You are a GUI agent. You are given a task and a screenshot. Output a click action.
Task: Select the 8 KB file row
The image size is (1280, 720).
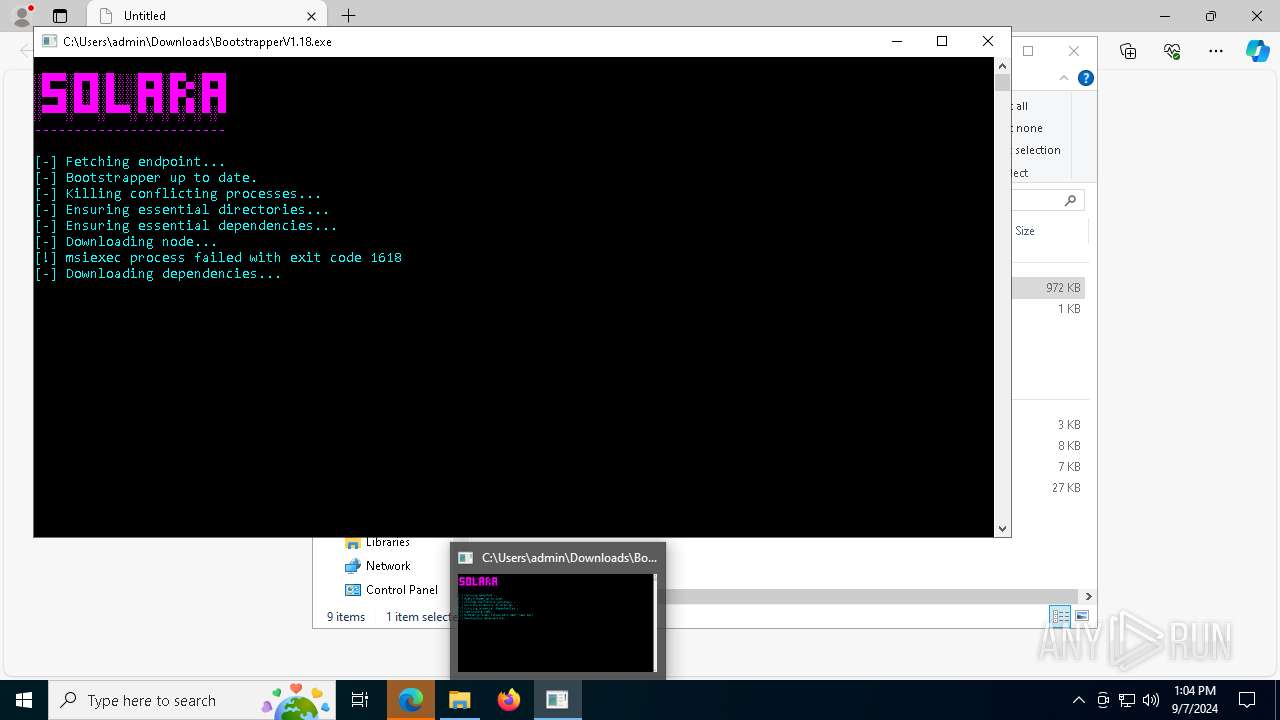click(x=1049, y=446)
